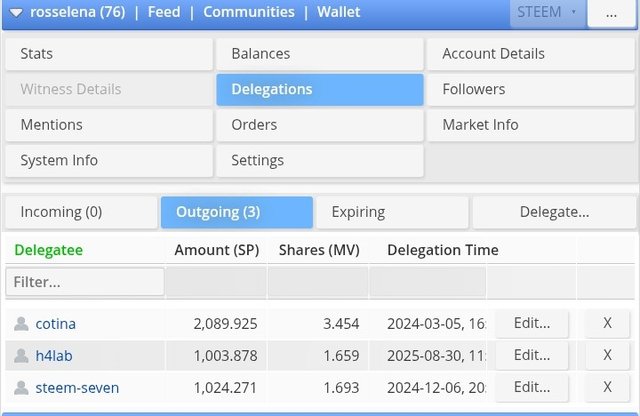640x416 pixels.
Task: Click the user icon beside h4lab
Action: [21, 355]
